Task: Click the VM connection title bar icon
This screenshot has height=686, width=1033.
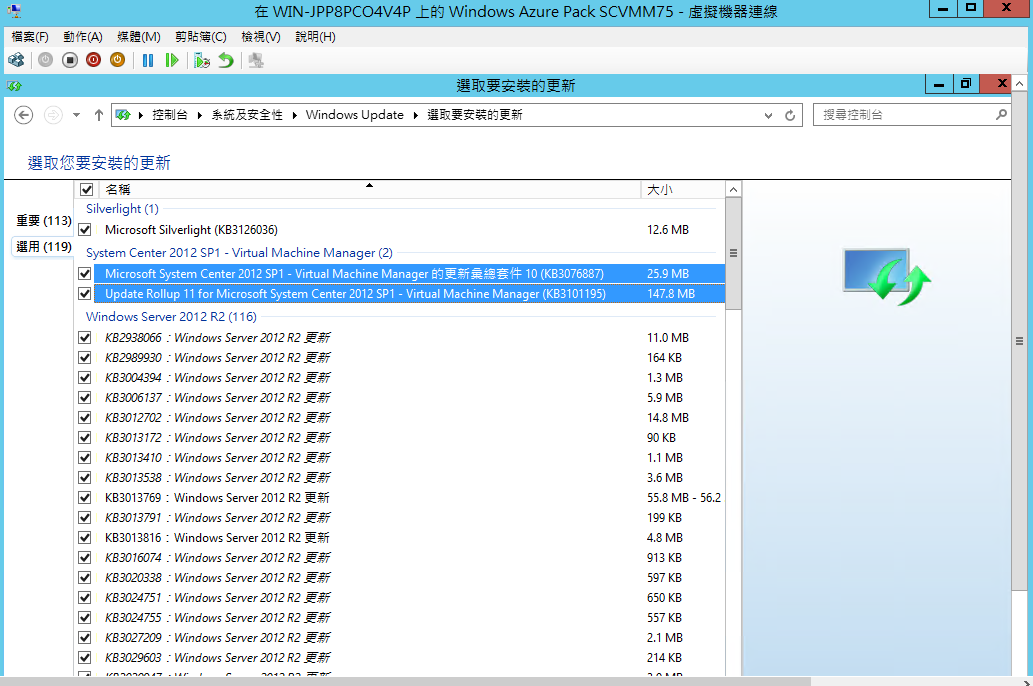Action: pos(14,11)
